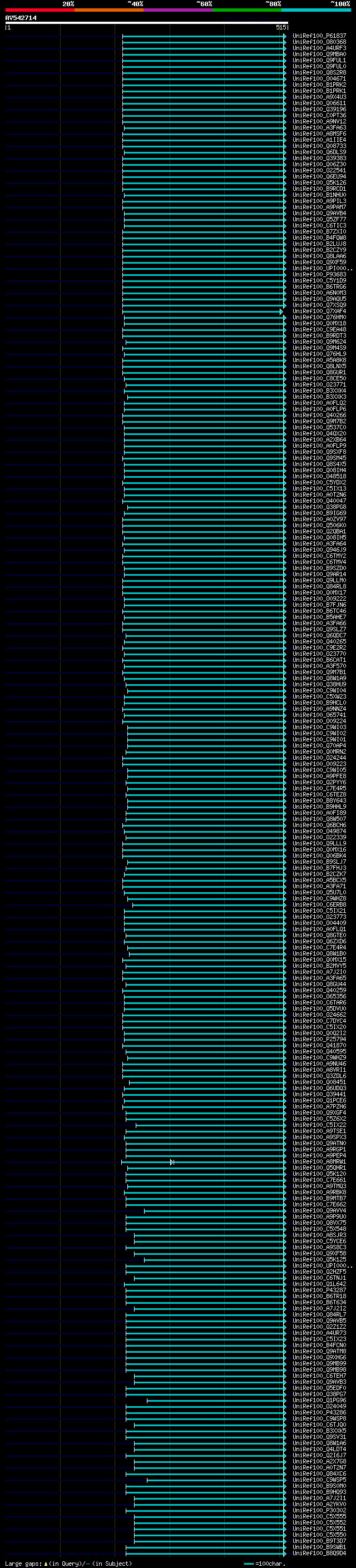The width and height of the screenshot is (356, 1568).
Task: Open hit UniRef100_A4URF3
Action: [319, 48]
